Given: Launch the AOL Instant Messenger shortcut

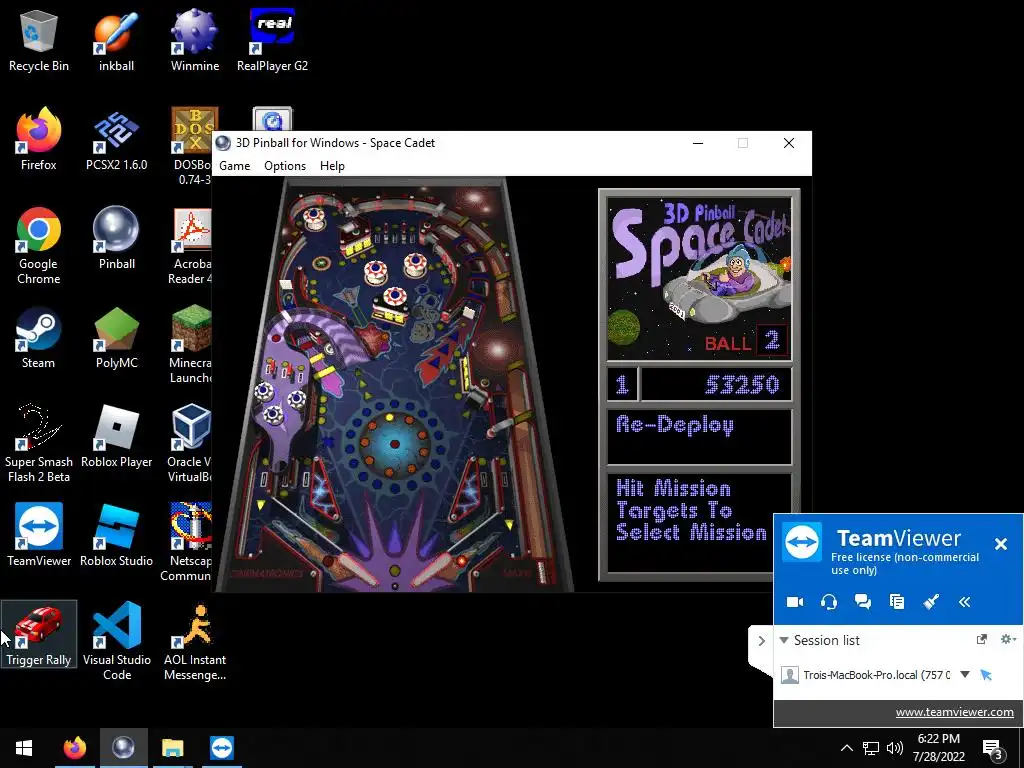Looking at the screenshot, I should [195, 641].
